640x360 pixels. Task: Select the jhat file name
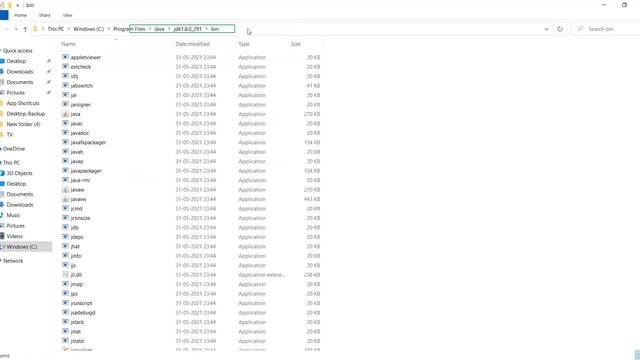point(75,247)
